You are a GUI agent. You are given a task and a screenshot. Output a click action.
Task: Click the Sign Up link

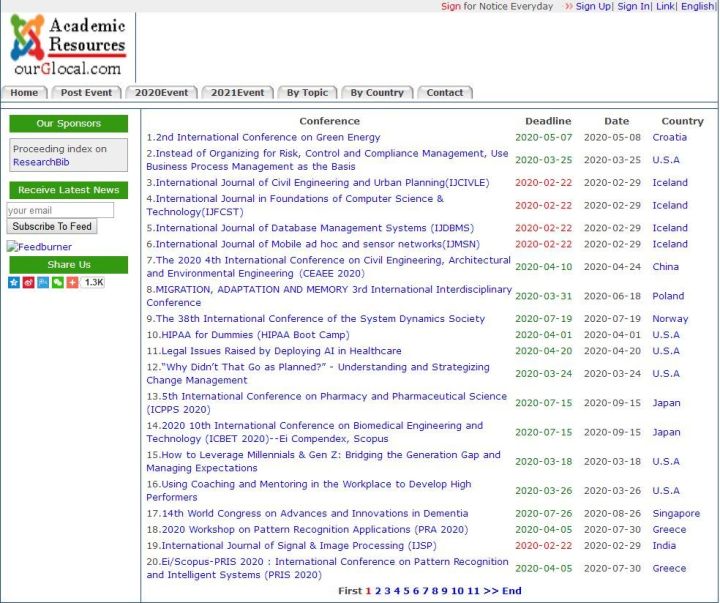point(593,6)
